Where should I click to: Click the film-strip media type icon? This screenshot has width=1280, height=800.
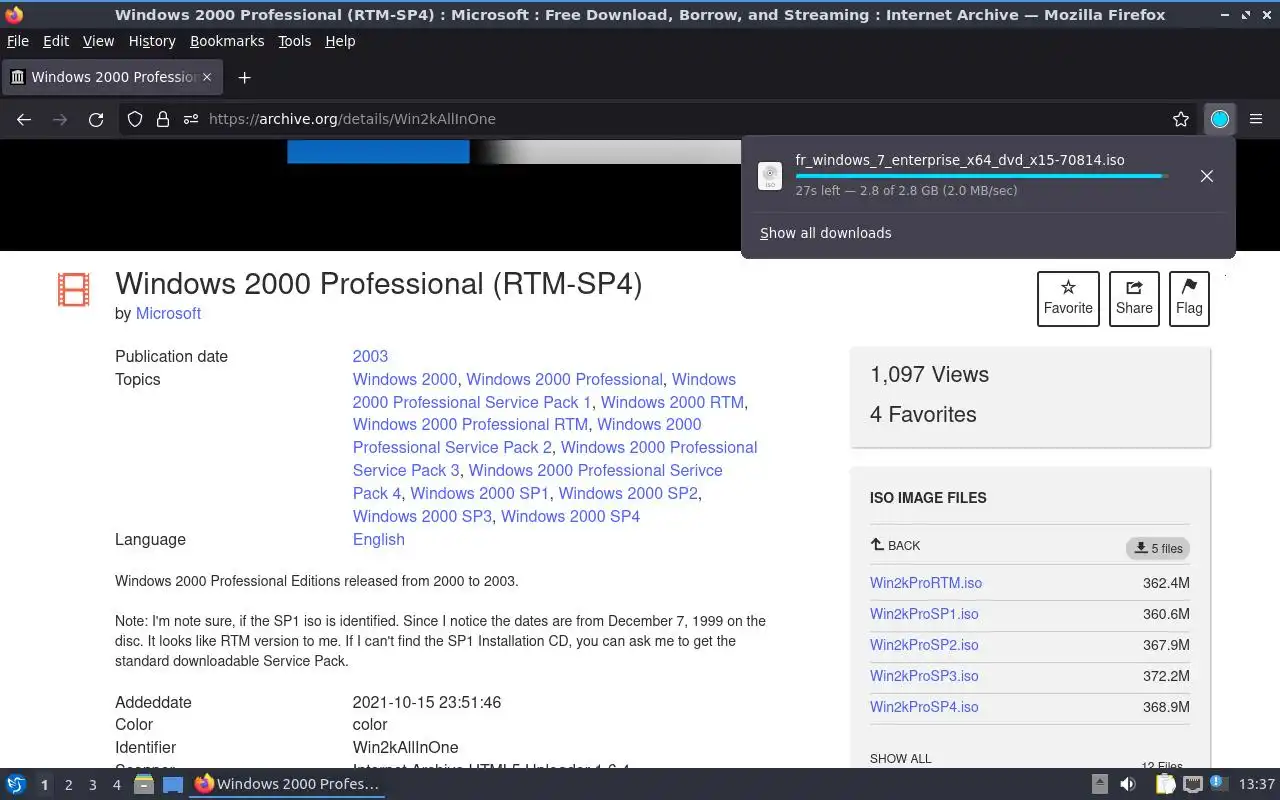(73, 289)
